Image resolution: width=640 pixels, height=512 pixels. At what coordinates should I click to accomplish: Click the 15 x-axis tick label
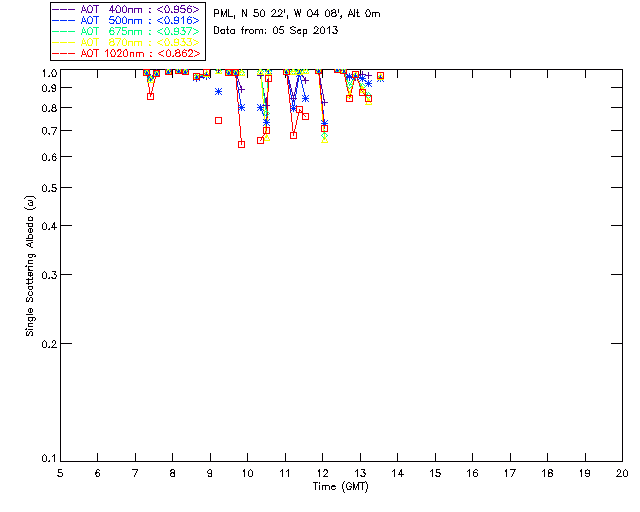(x=435, y=473)
